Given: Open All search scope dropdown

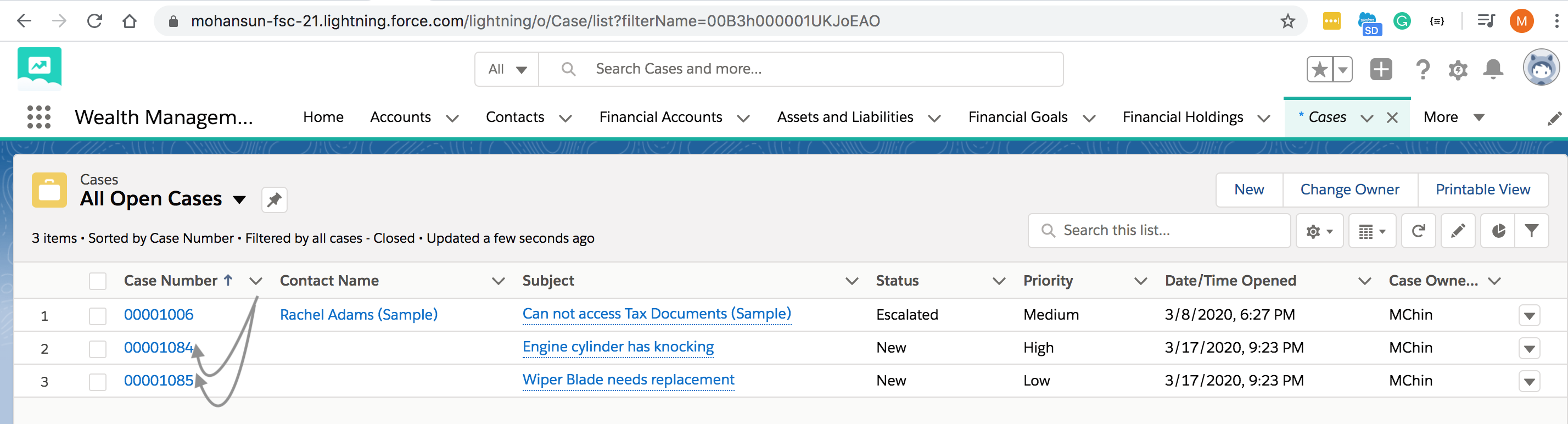Looking at the screenshot, I should coord(507,69).
